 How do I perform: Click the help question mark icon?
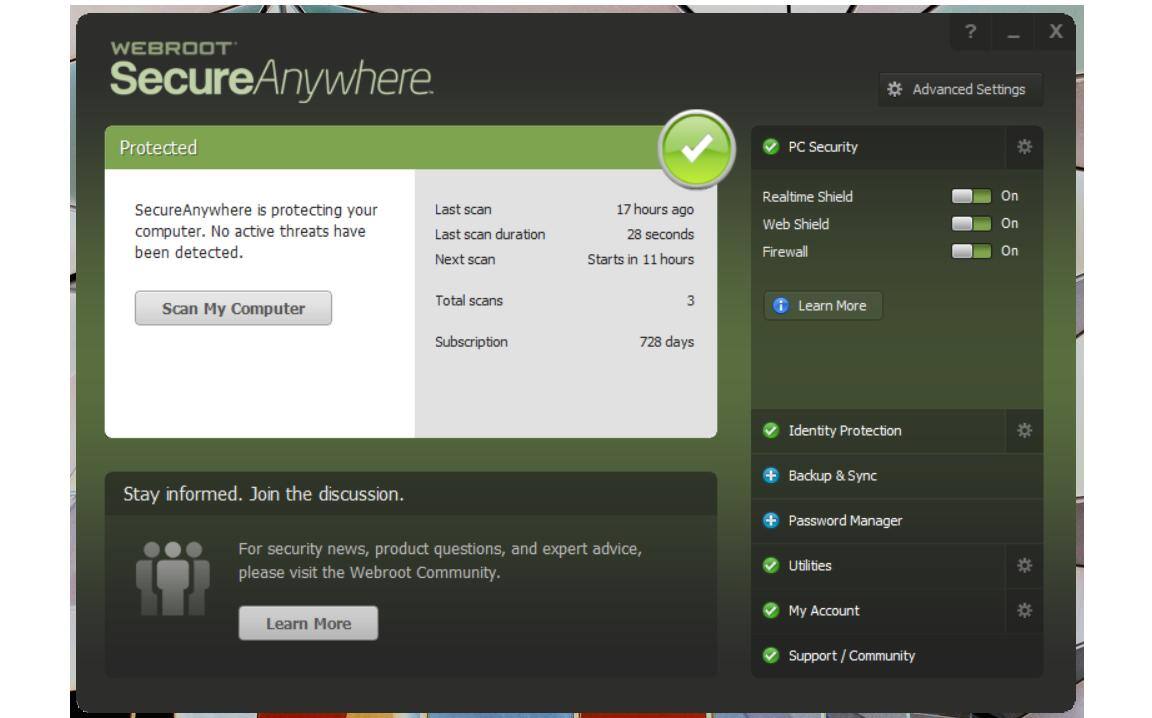pos(970,34)
